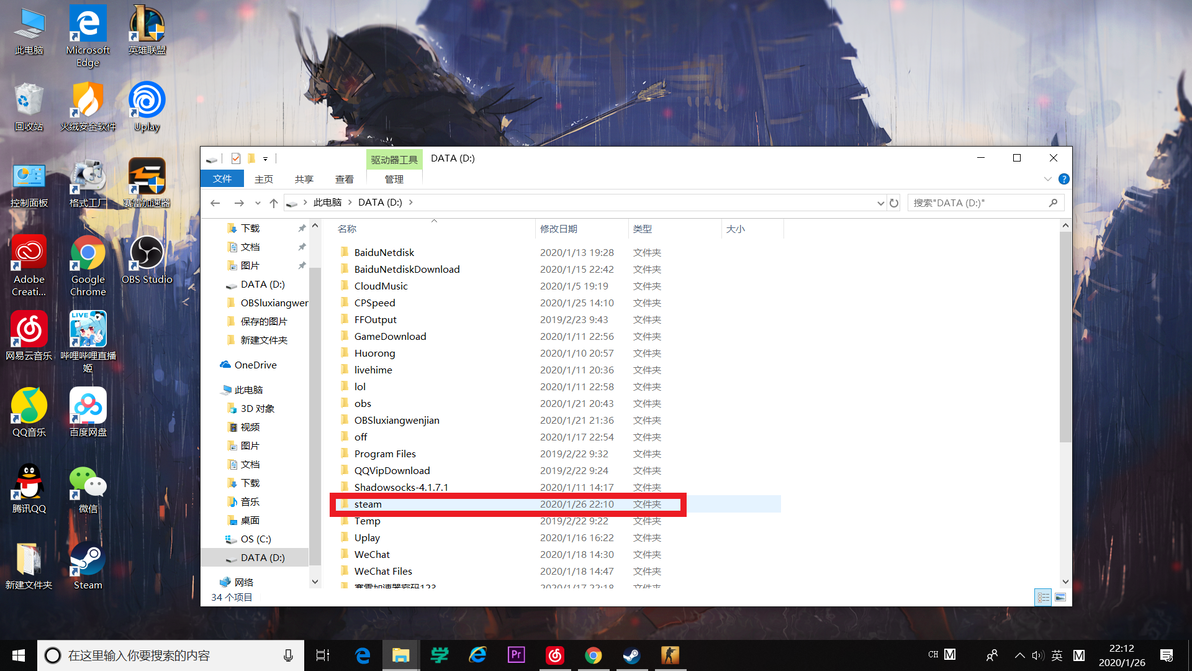
Task: Select the 此电脑 desktop icon
Action: (x=29, y=30)
